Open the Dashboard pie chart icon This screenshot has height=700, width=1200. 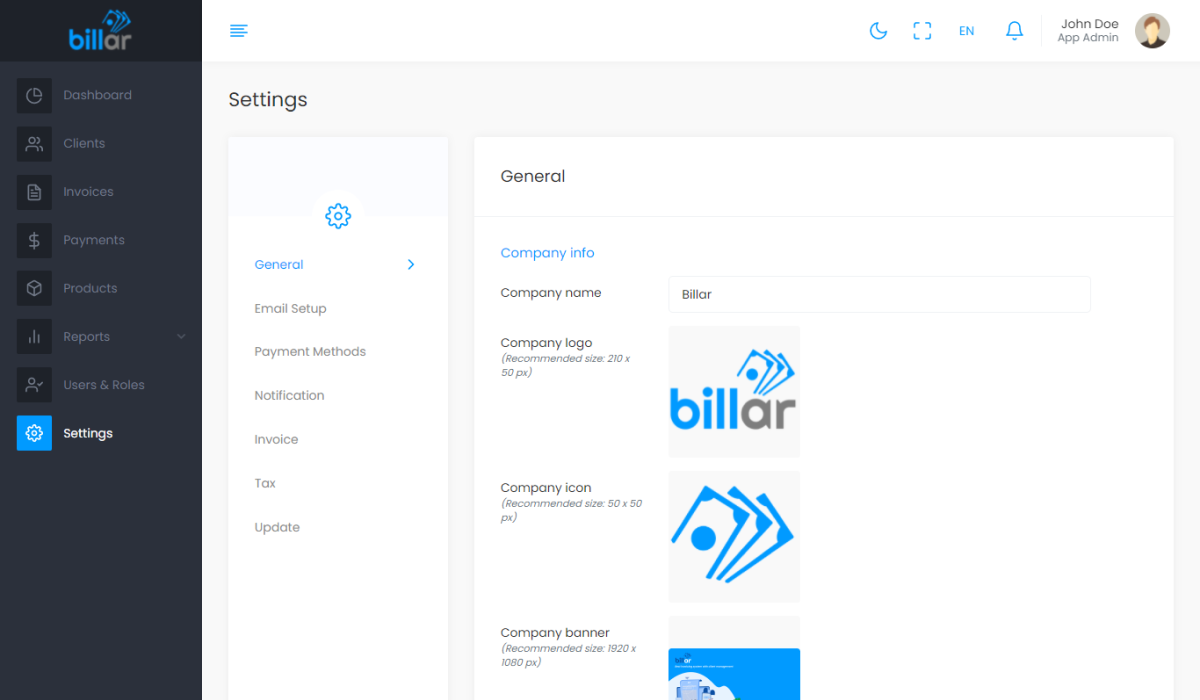tap(34, 95)
